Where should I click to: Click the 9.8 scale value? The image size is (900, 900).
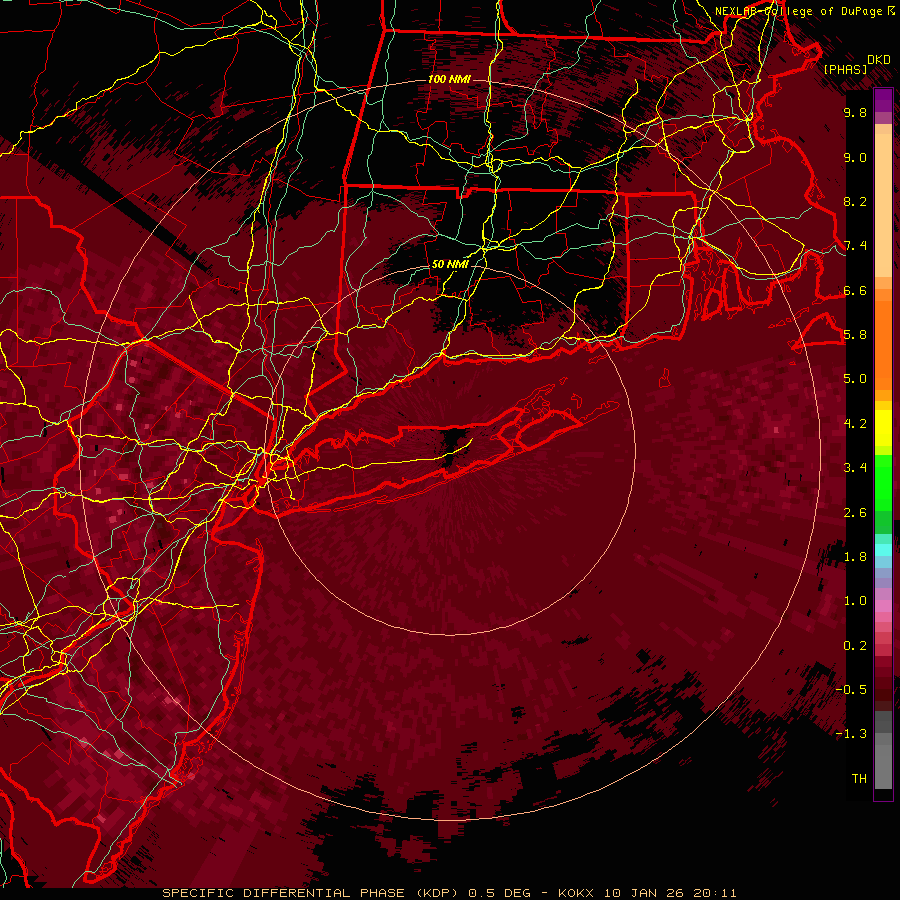coord(855,112)
